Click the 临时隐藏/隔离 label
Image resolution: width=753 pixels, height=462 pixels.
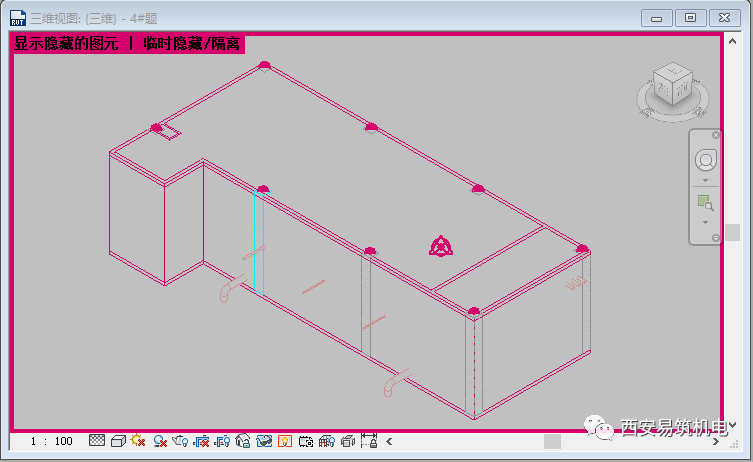coord(192,44)
